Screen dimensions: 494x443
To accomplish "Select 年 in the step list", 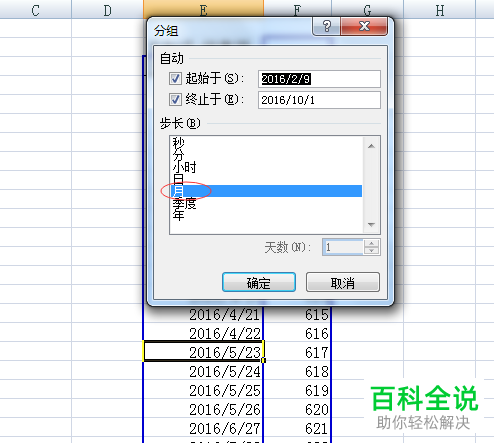I will [266, 215].
